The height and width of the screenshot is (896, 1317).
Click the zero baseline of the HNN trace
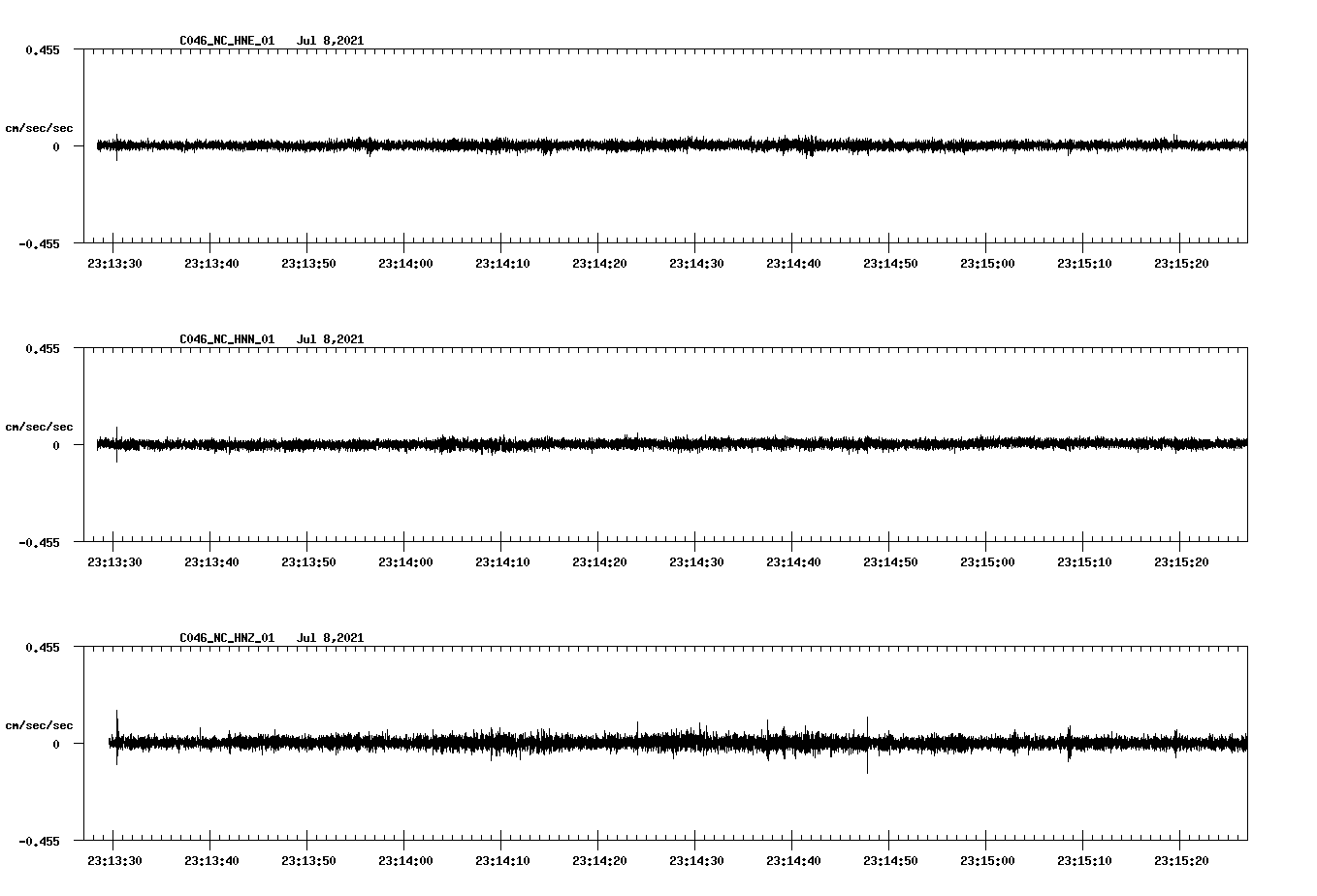[x=630, y=445]
